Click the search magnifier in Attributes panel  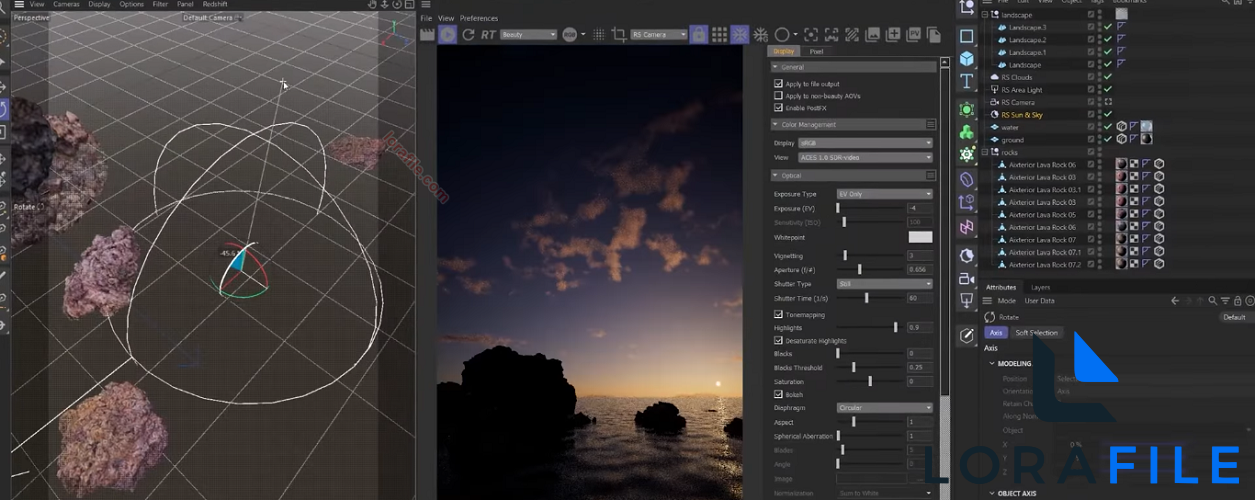coord(1212,300)
